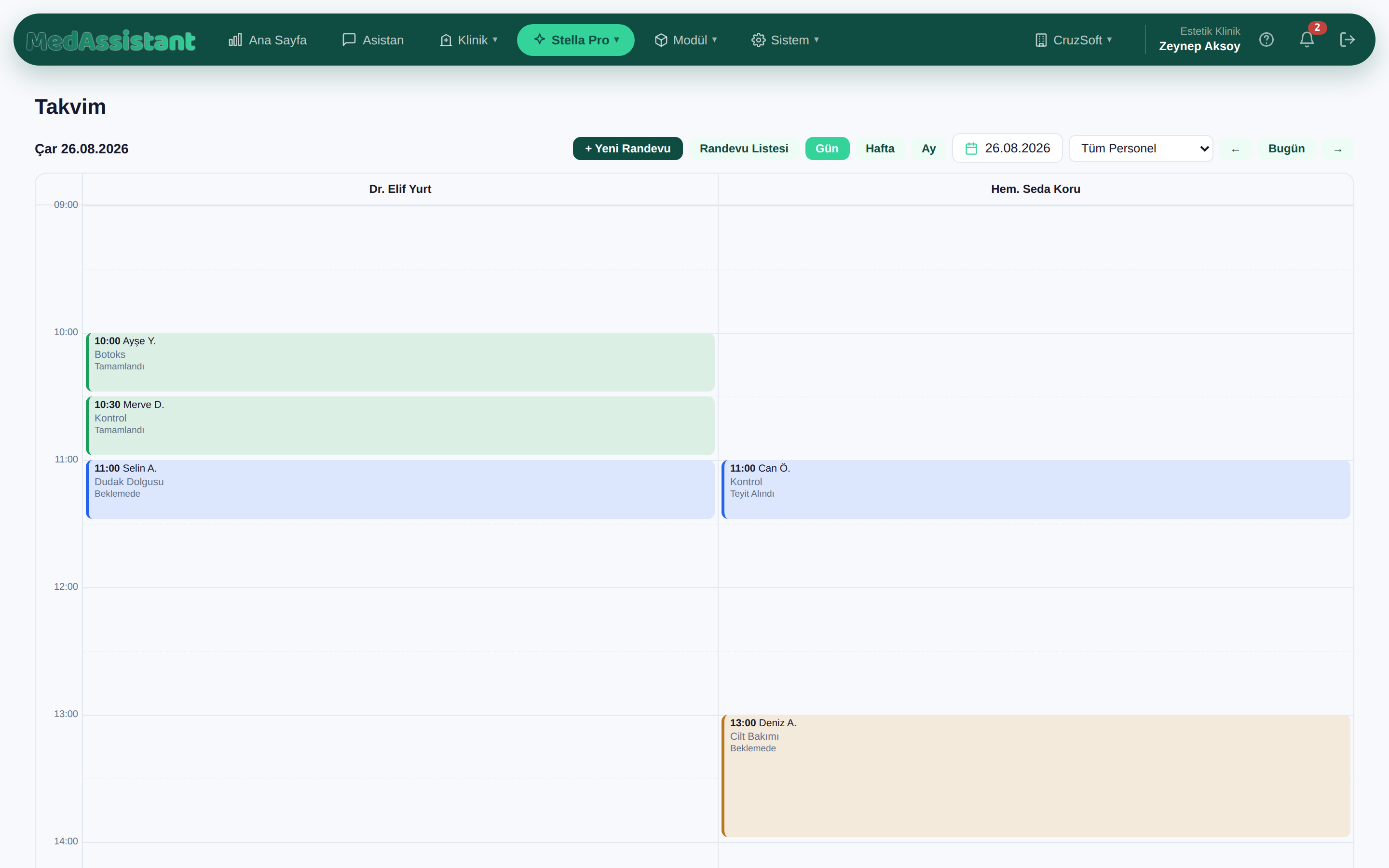This screenshot has height=868, width=1389.
Task: Click the 26.08.2026 date field
Action: click(1008, 148)
